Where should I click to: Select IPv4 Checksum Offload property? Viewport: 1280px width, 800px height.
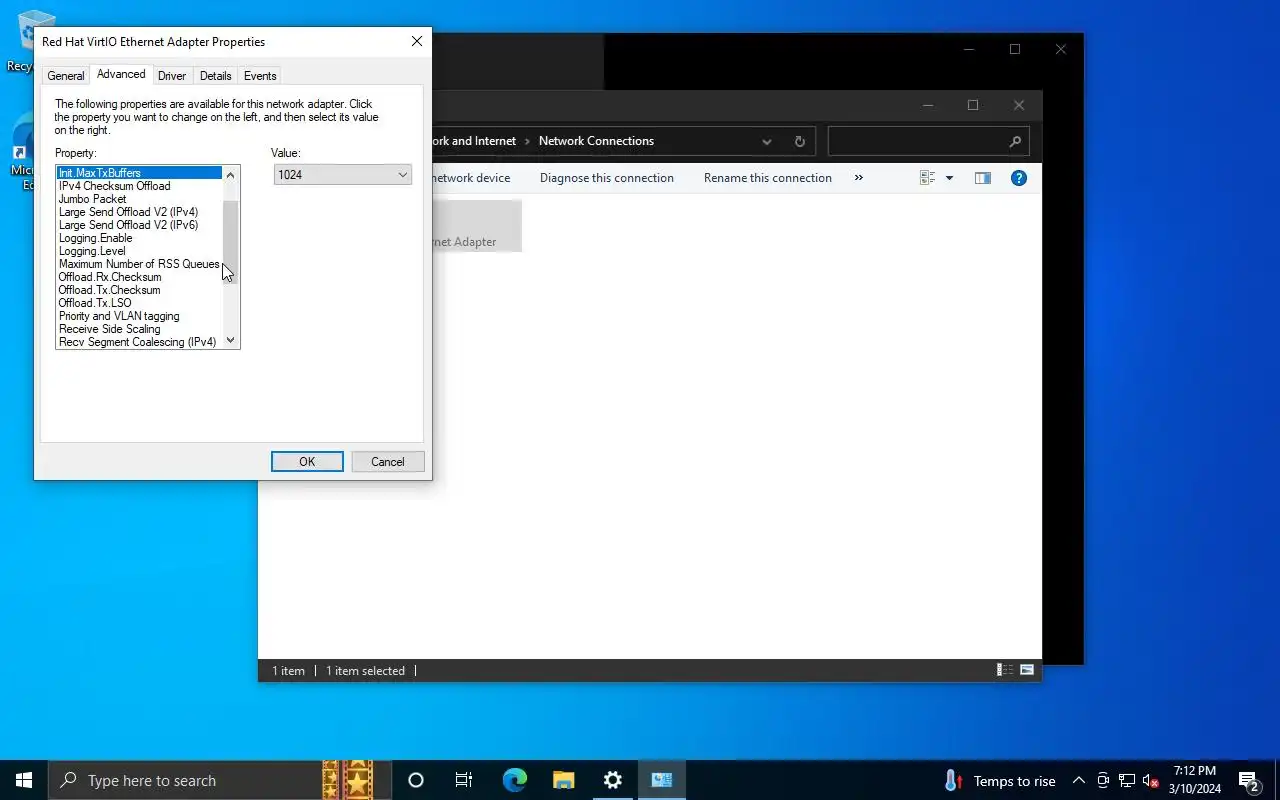139,186
